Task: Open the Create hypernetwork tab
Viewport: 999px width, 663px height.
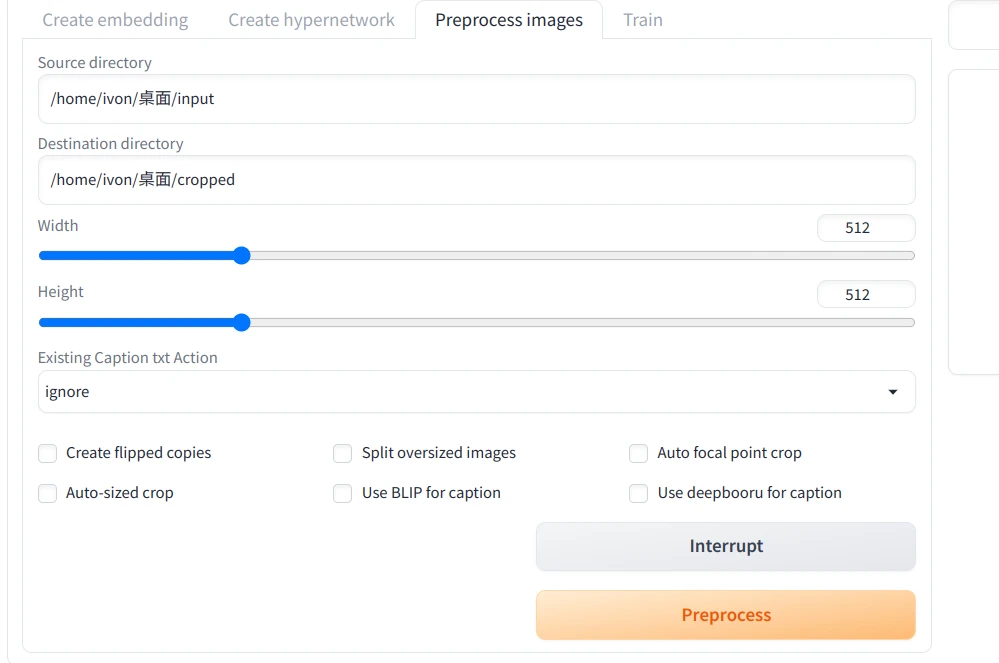Action: point(311,20)
